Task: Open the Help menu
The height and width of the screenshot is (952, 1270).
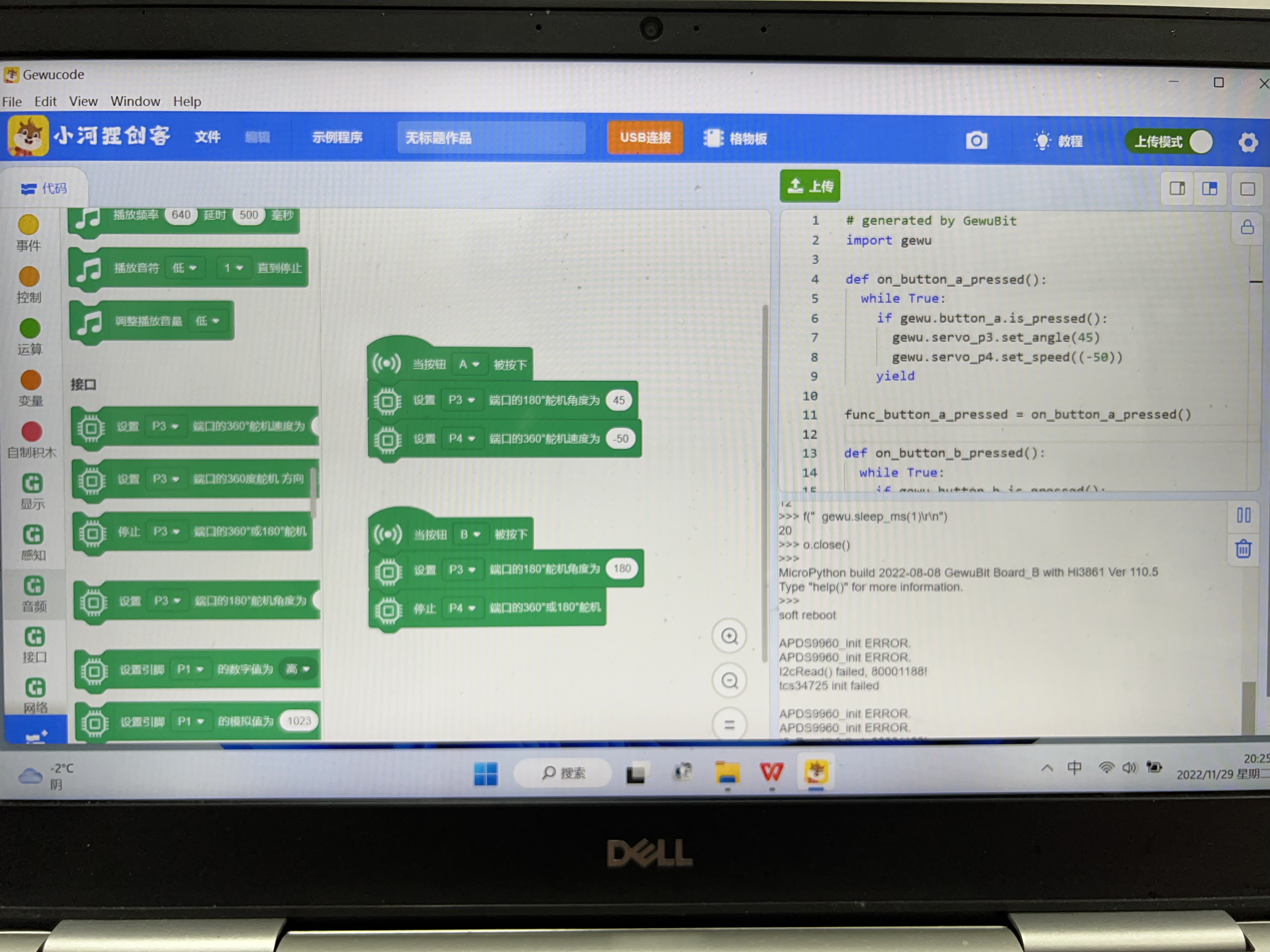Action: [187, 102]
